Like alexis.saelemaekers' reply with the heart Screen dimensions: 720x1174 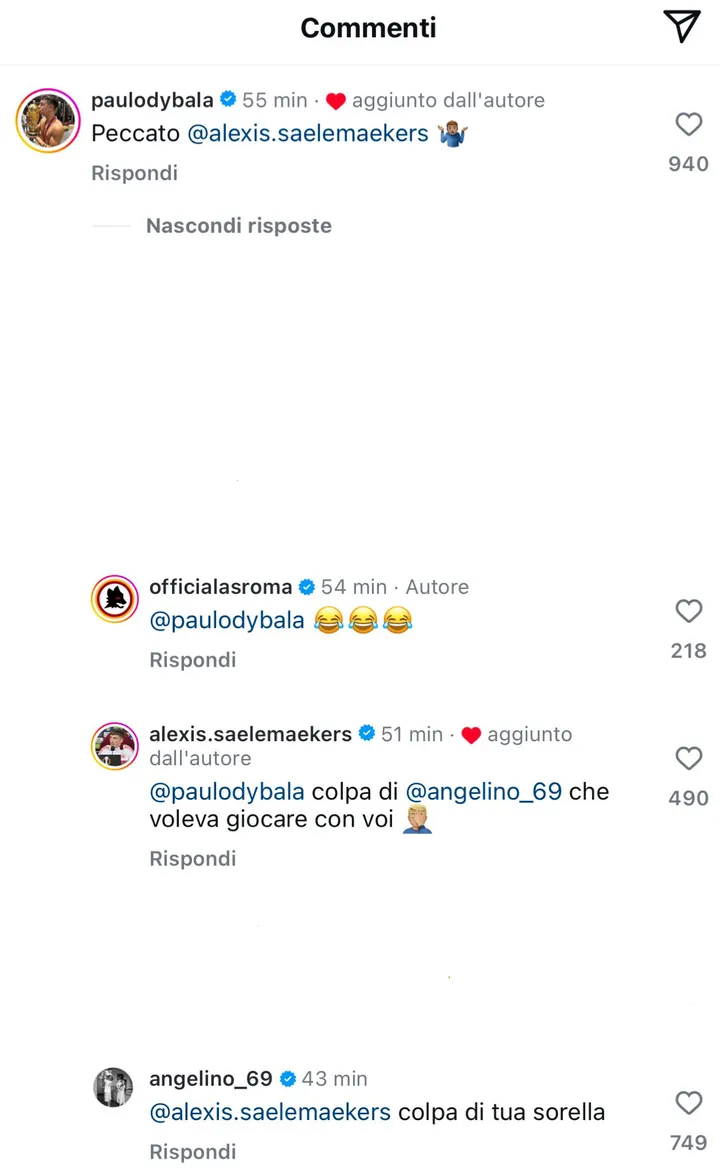click(x=689, y=758)
